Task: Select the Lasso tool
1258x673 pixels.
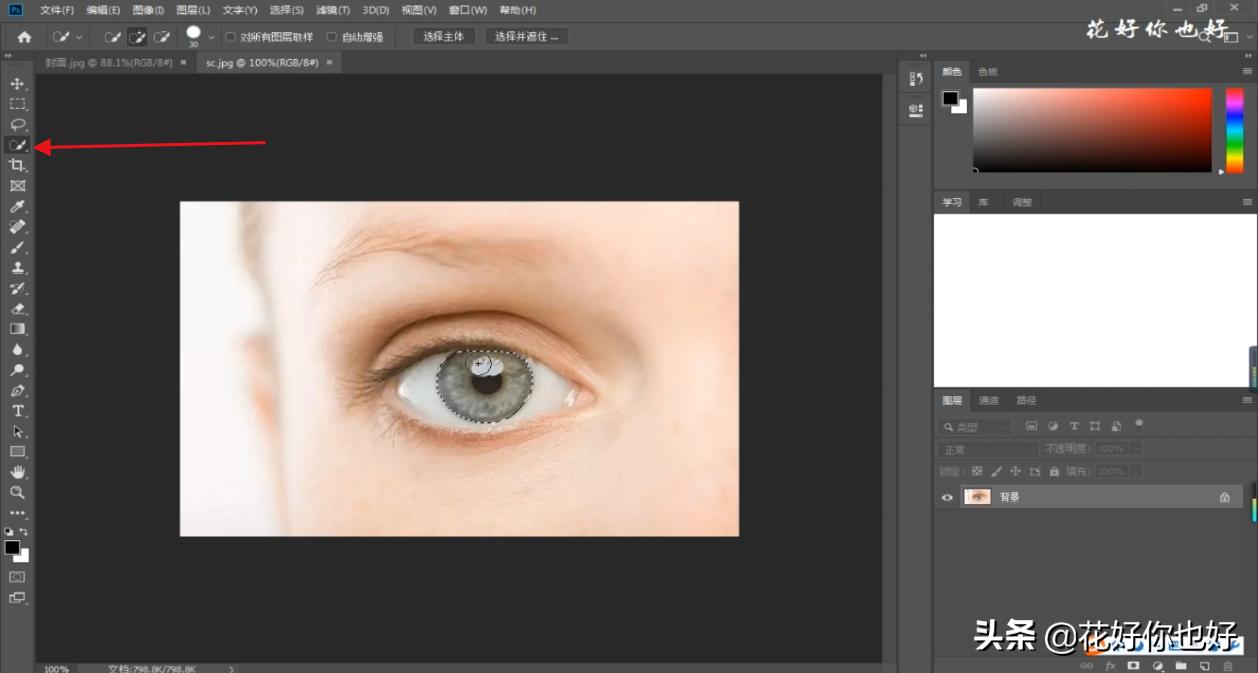Action: coord(17,125)
